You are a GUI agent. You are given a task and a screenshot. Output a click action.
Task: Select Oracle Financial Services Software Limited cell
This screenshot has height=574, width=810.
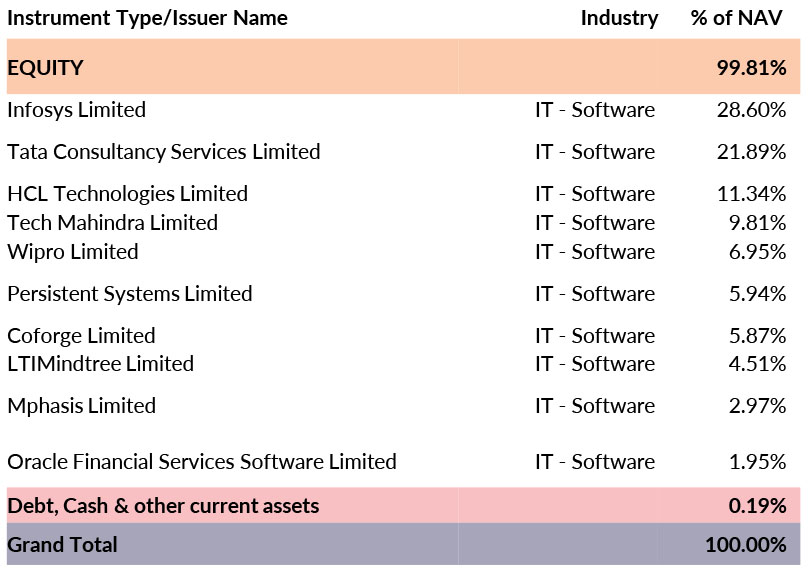[x=202, y=462]
